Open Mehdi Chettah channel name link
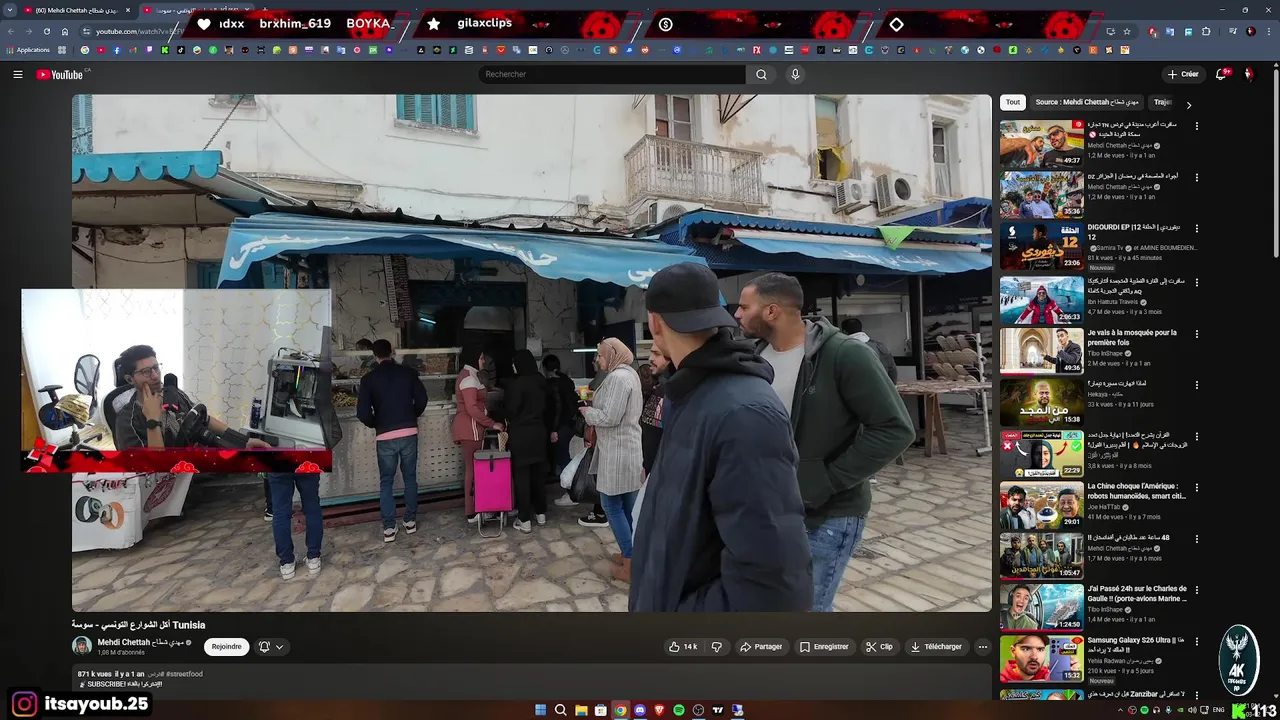 point(139,642)
